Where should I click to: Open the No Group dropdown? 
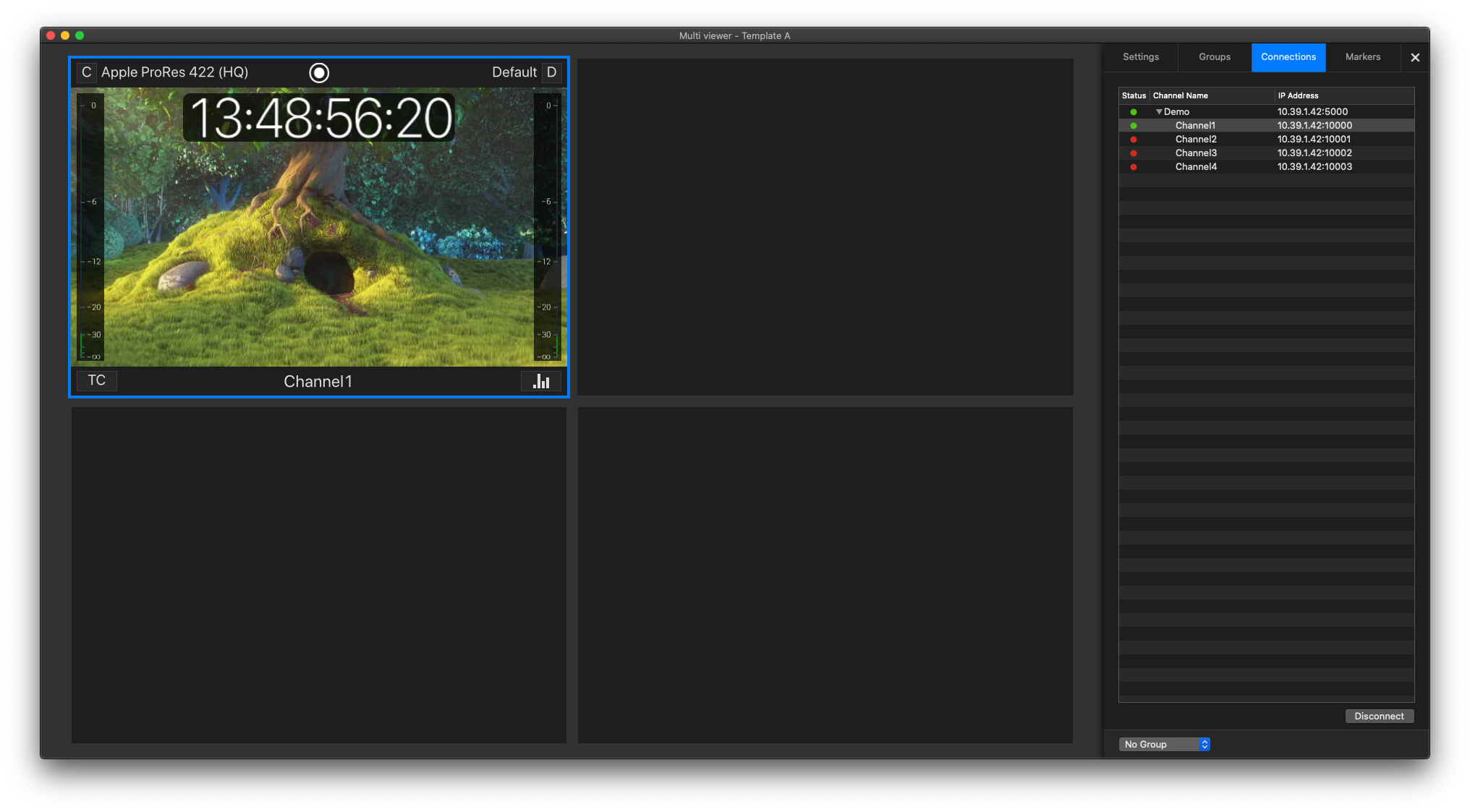tap(1164, 744)
